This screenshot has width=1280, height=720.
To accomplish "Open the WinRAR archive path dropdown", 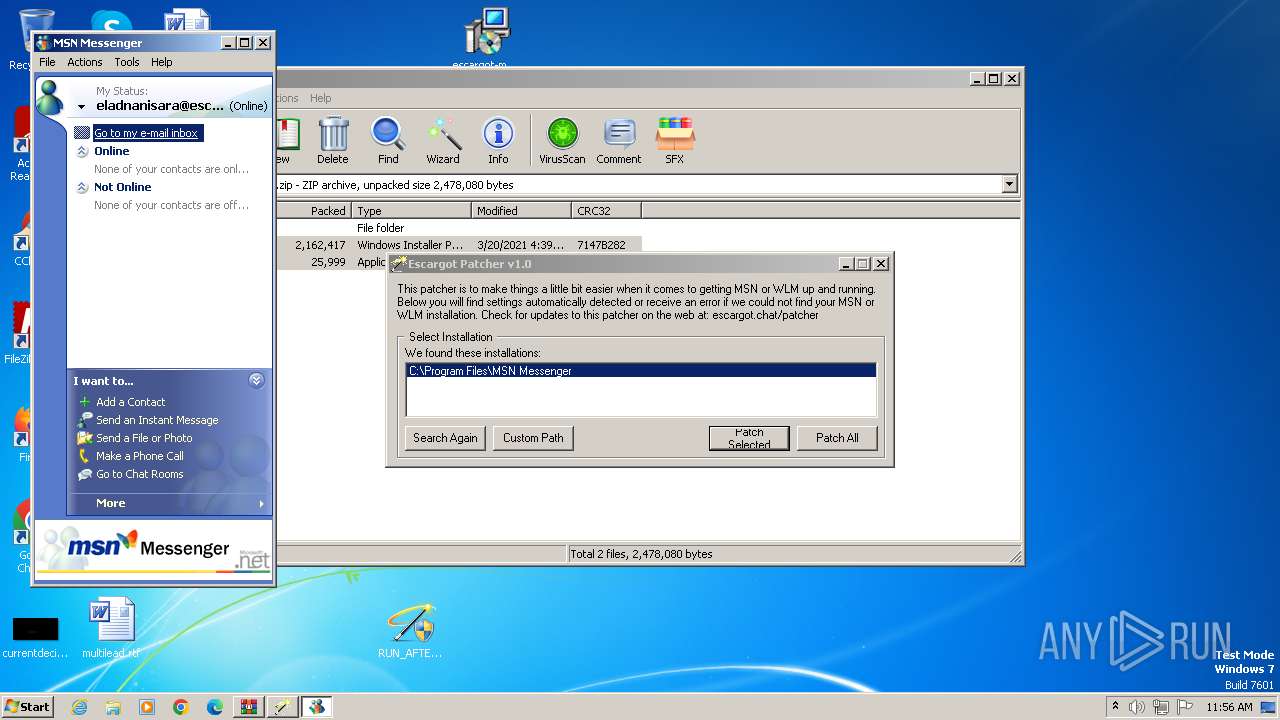I will pos(1009,184).
